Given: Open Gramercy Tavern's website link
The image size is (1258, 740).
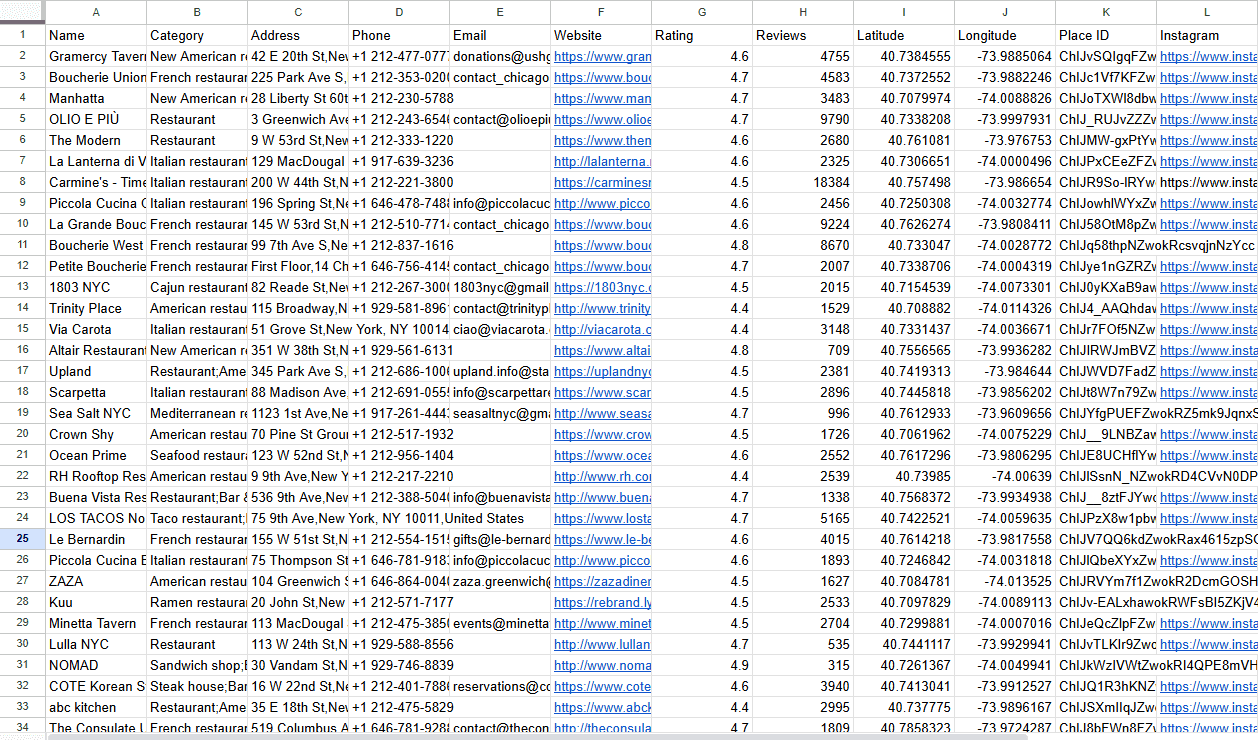Looking at the screenshot, I should coord(602,56).
